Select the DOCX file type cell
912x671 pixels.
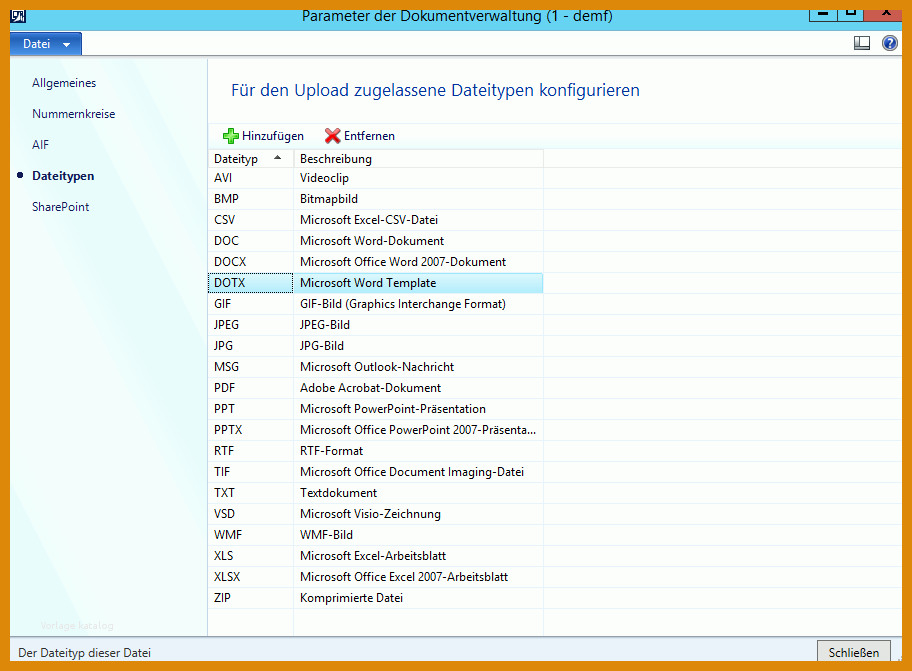pyautogui.click(x=251, y=262)
